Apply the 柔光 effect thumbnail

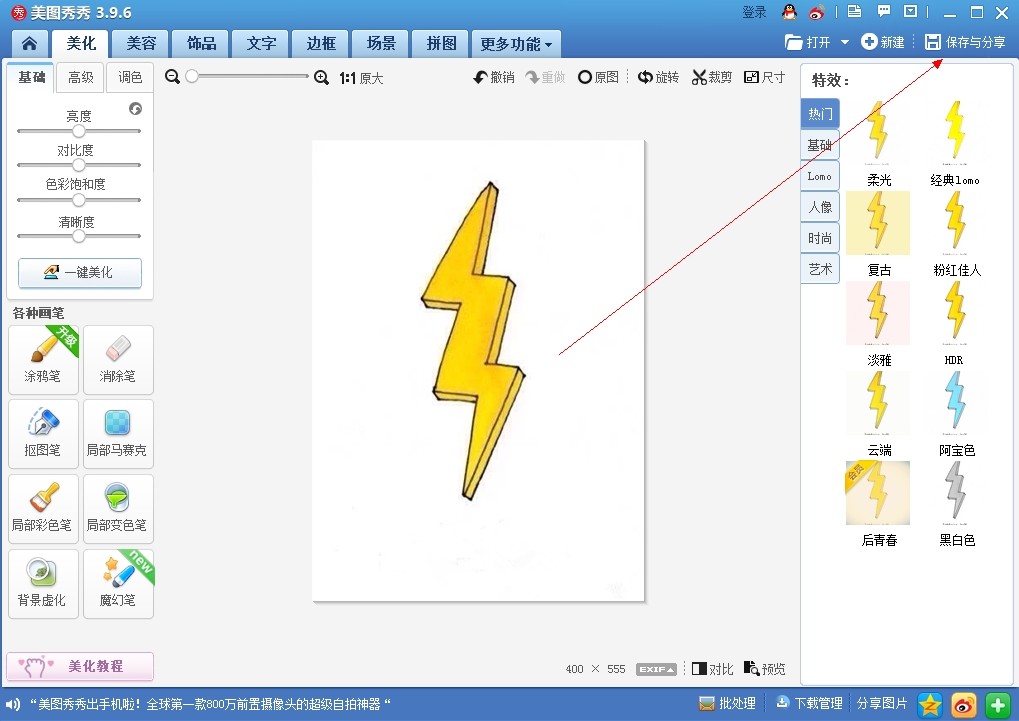click(878, 133)
